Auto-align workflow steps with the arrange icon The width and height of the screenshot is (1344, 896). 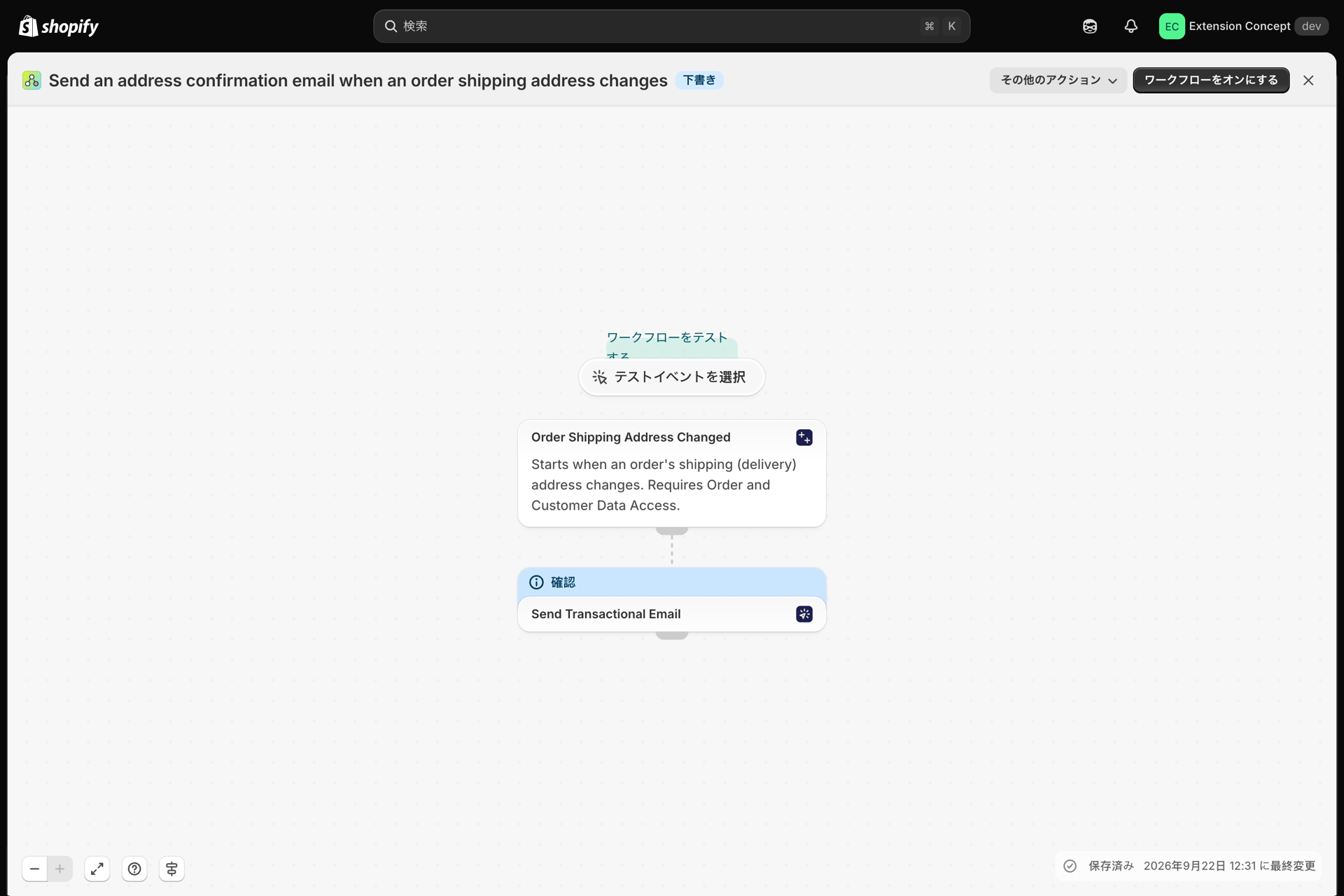[171, 869]
